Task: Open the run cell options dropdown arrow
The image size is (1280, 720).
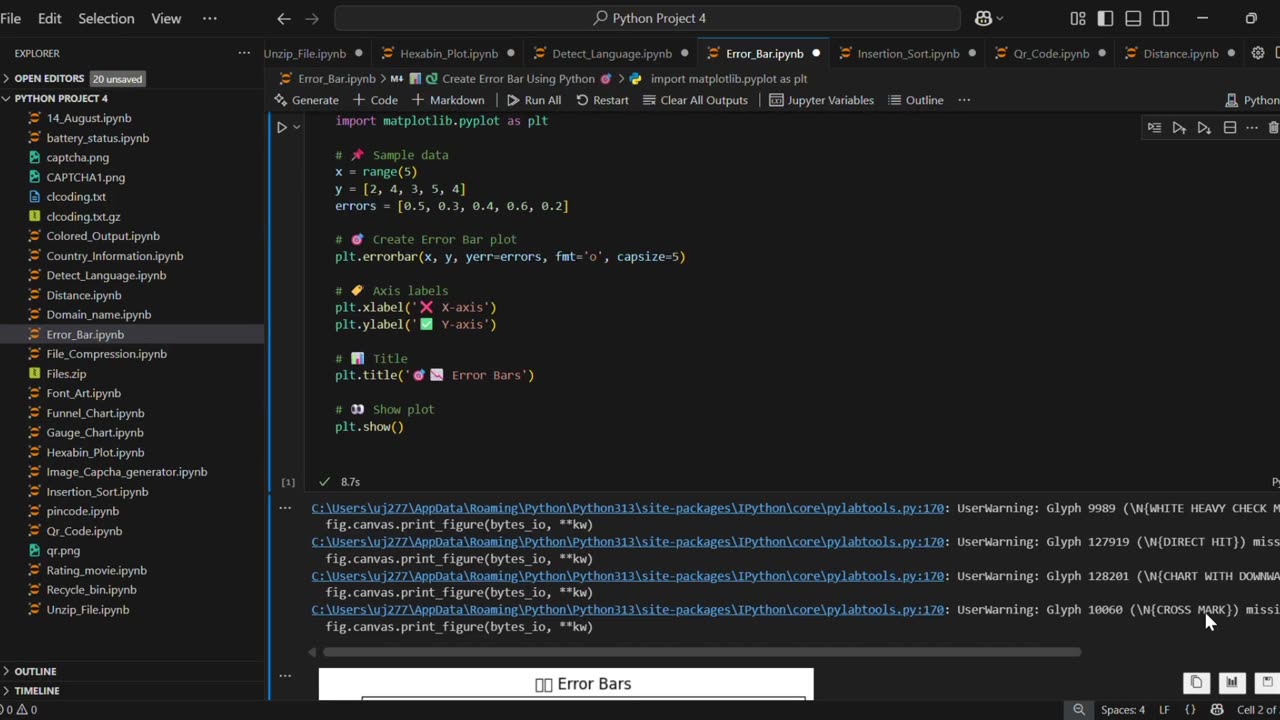Action: [297, 127]
